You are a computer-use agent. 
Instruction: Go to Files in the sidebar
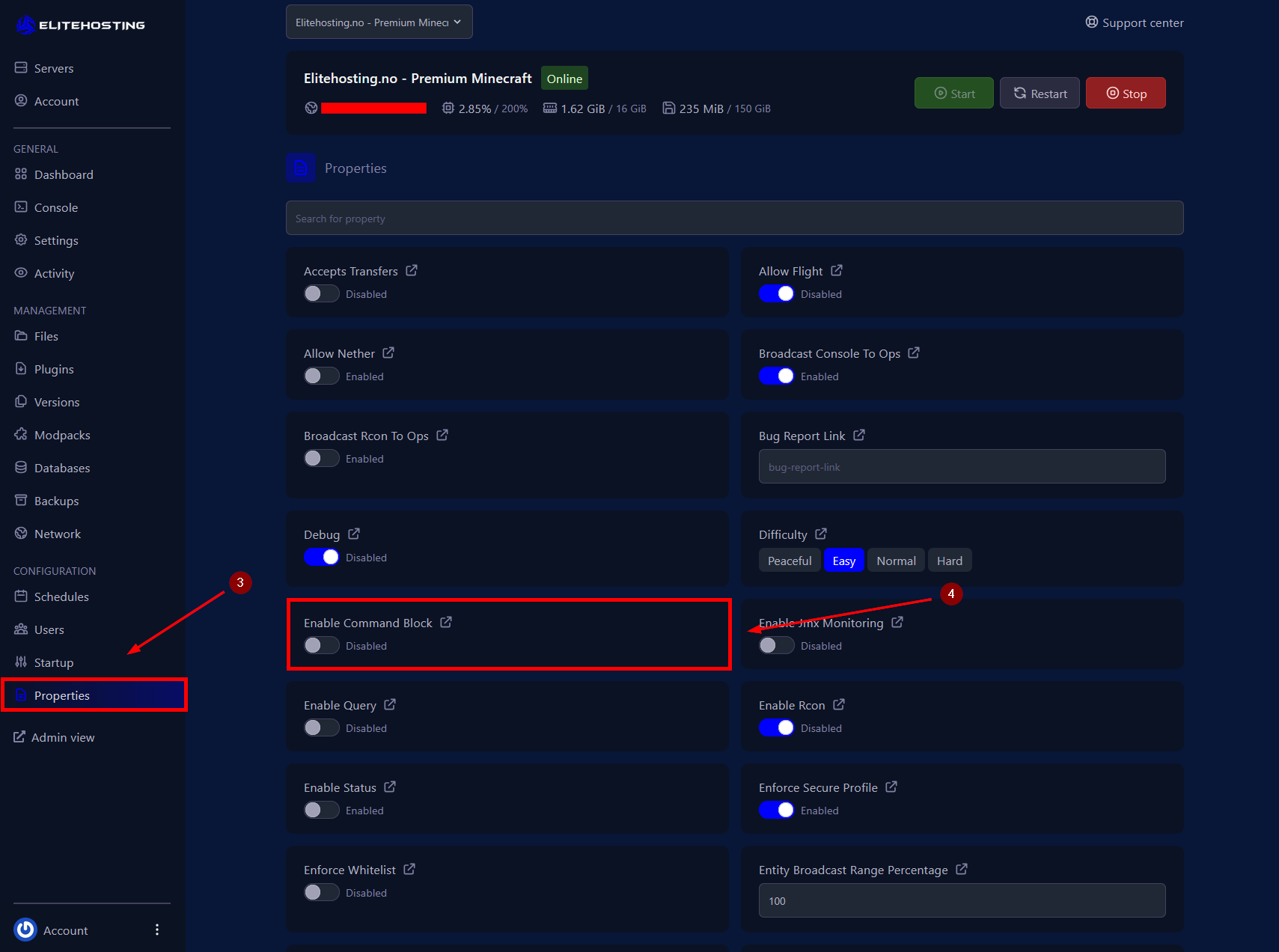click(37, 336)
